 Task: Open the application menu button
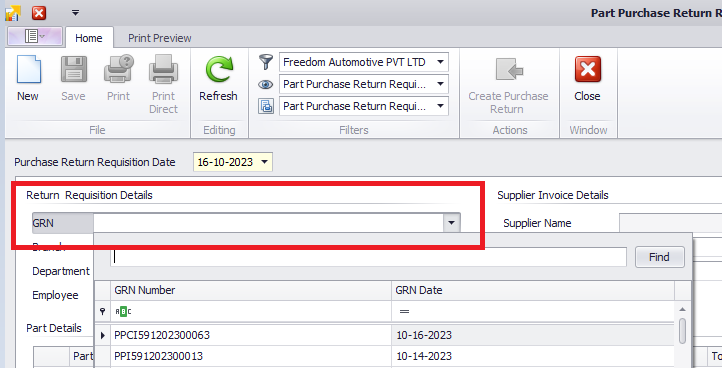tap(35, 36)
